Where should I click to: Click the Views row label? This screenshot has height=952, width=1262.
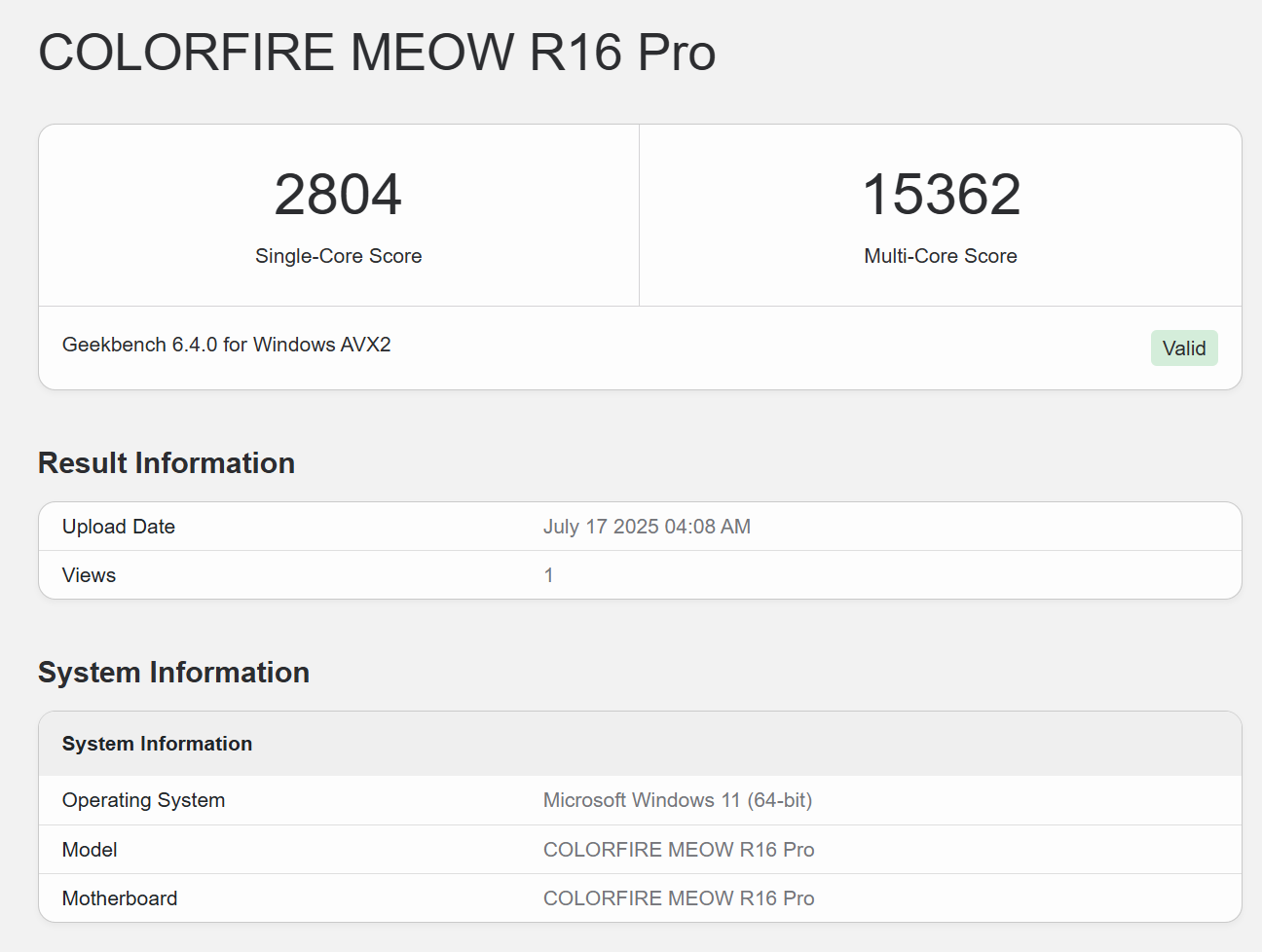(x=89, y=575)
